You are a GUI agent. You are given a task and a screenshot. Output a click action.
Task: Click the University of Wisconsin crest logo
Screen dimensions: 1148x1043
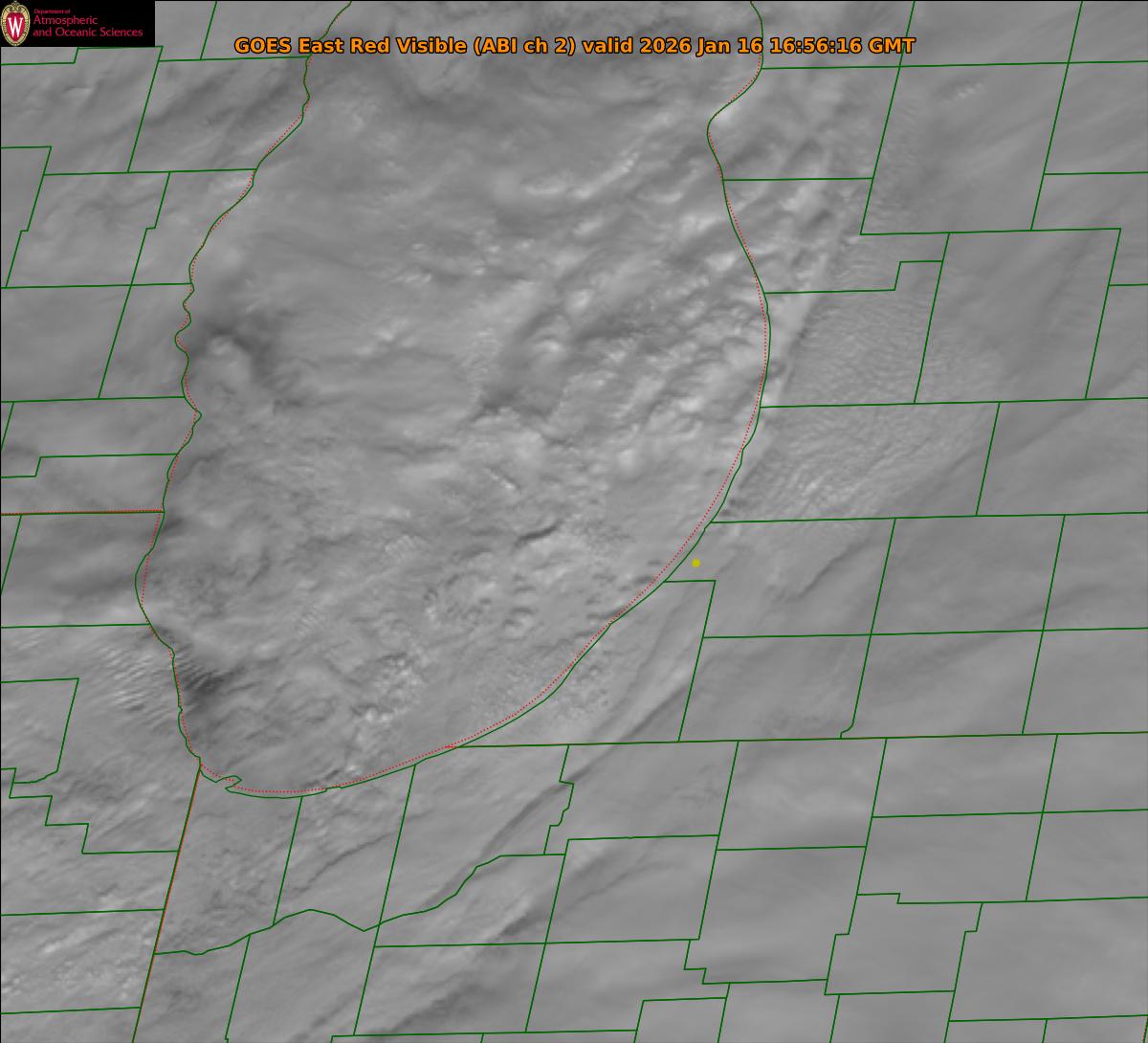[x=16, y=24]
